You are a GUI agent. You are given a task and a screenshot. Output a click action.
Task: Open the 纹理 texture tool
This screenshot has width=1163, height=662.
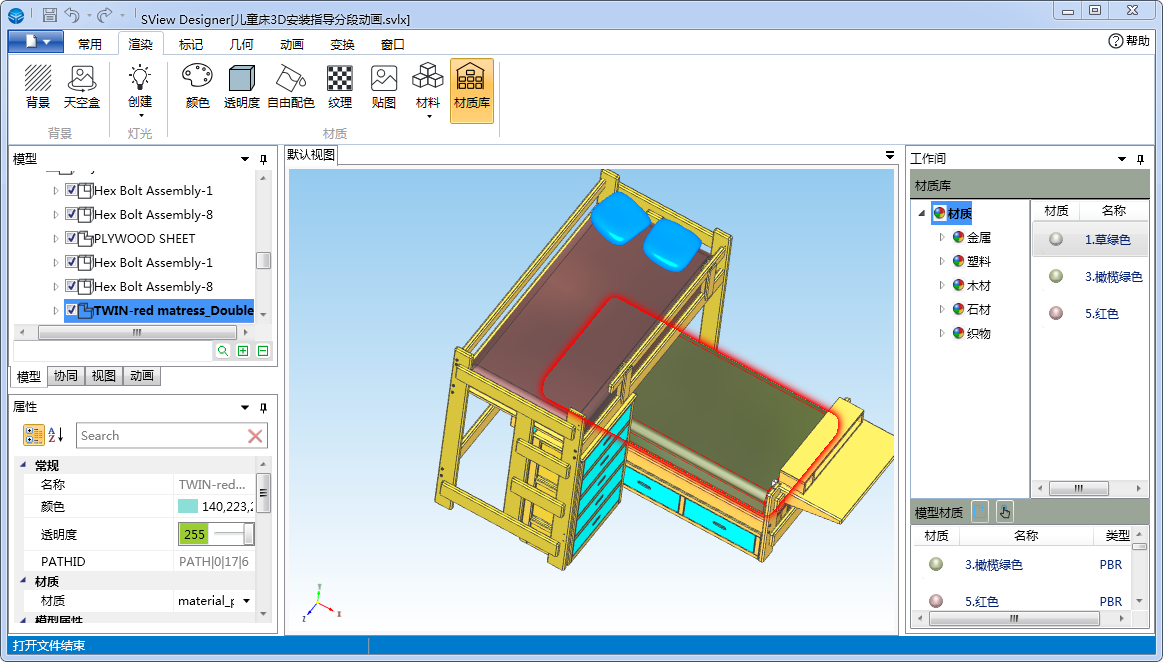(340, 87)
